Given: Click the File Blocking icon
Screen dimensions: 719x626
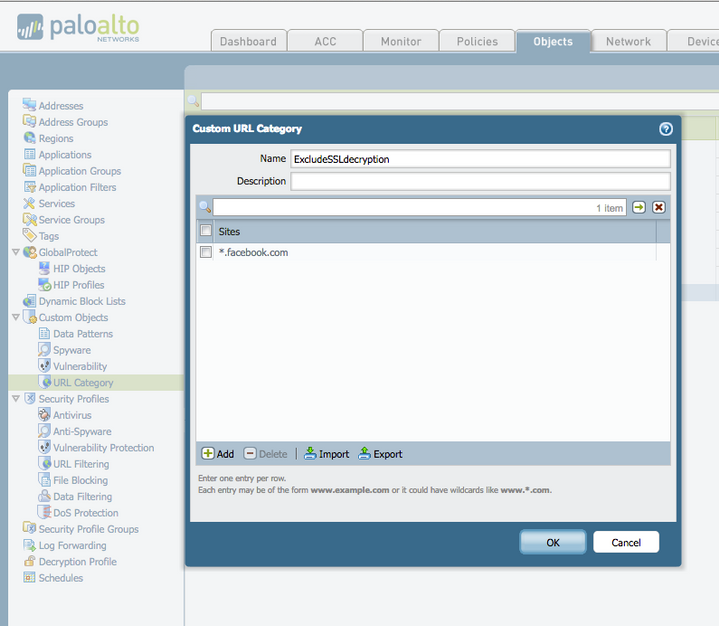Looking at the screenshot, I should point(44,480).
